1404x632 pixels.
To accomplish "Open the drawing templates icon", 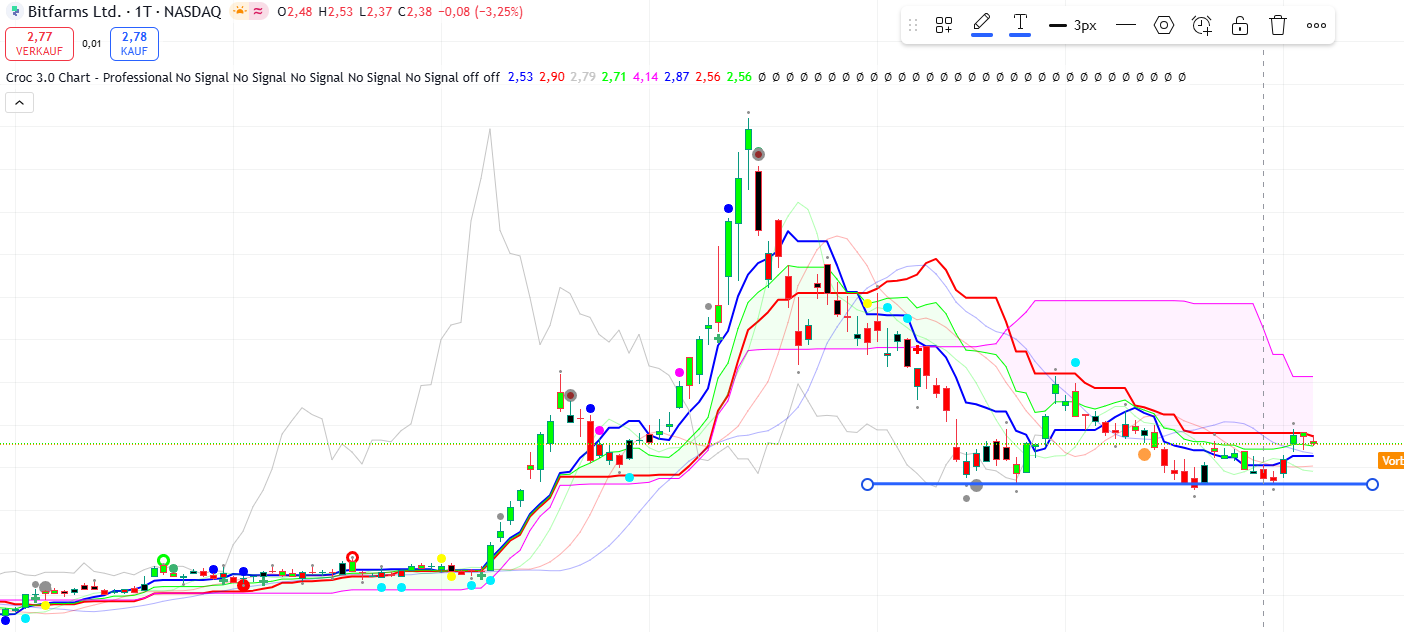I will pyautogui.click(x=943, y=25).
